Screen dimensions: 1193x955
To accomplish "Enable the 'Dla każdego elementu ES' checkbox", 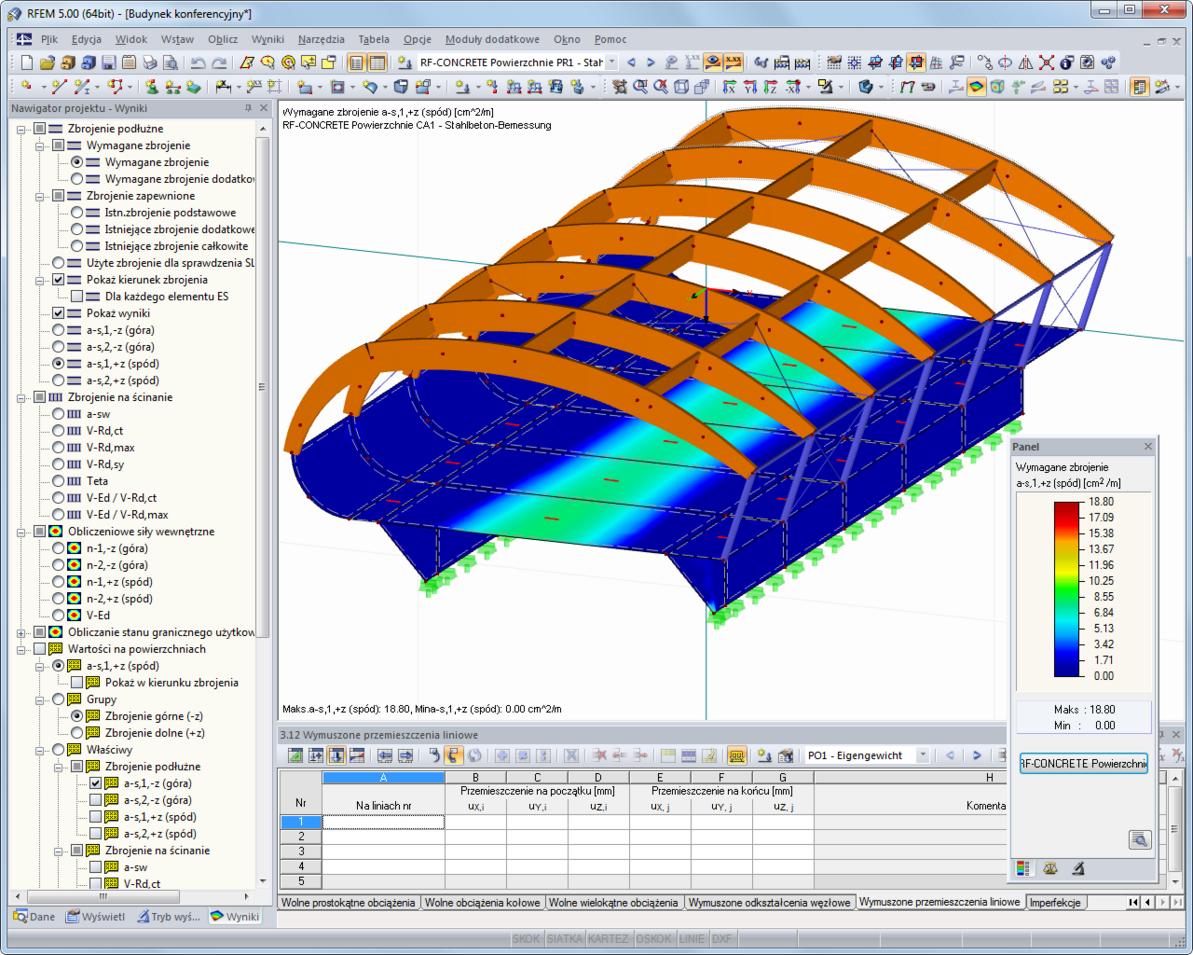I will point(77,296).
